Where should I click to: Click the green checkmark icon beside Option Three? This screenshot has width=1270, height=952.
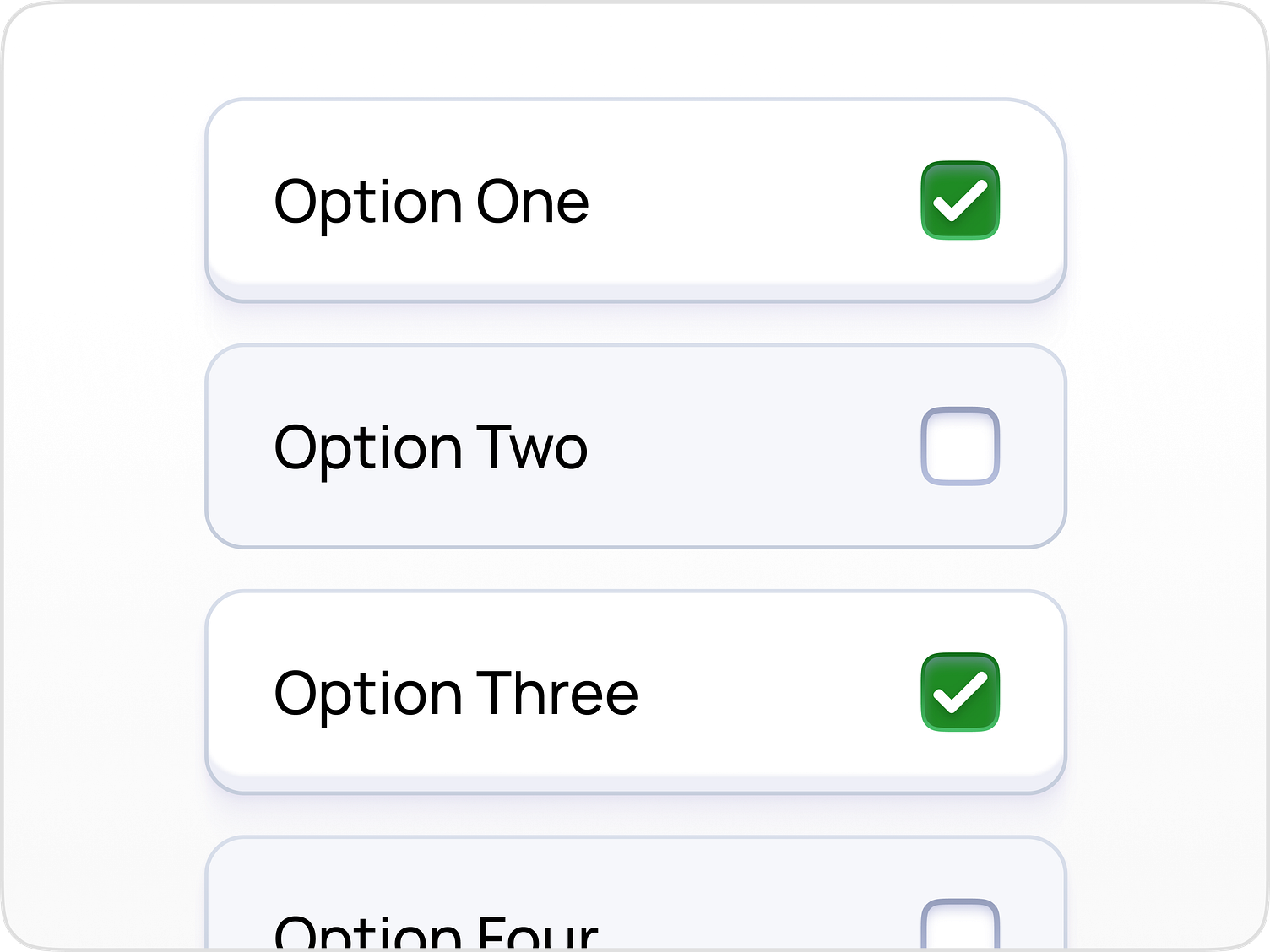tap(961, 694)
